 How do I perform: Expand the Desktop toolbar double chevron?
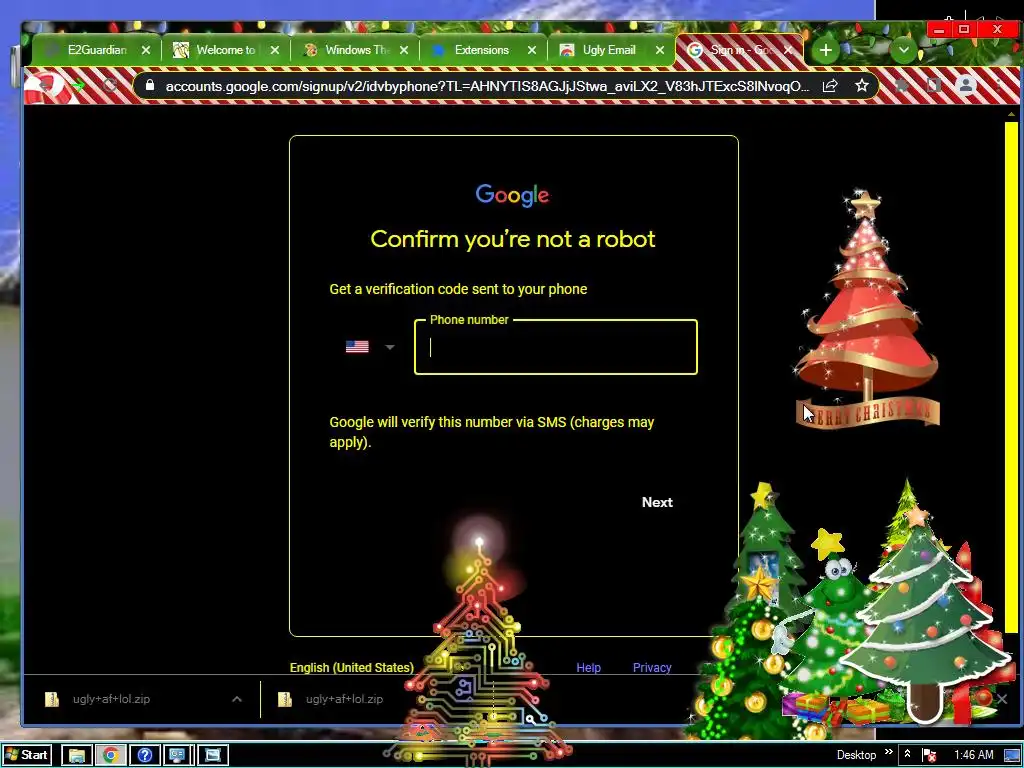point(888,752)
